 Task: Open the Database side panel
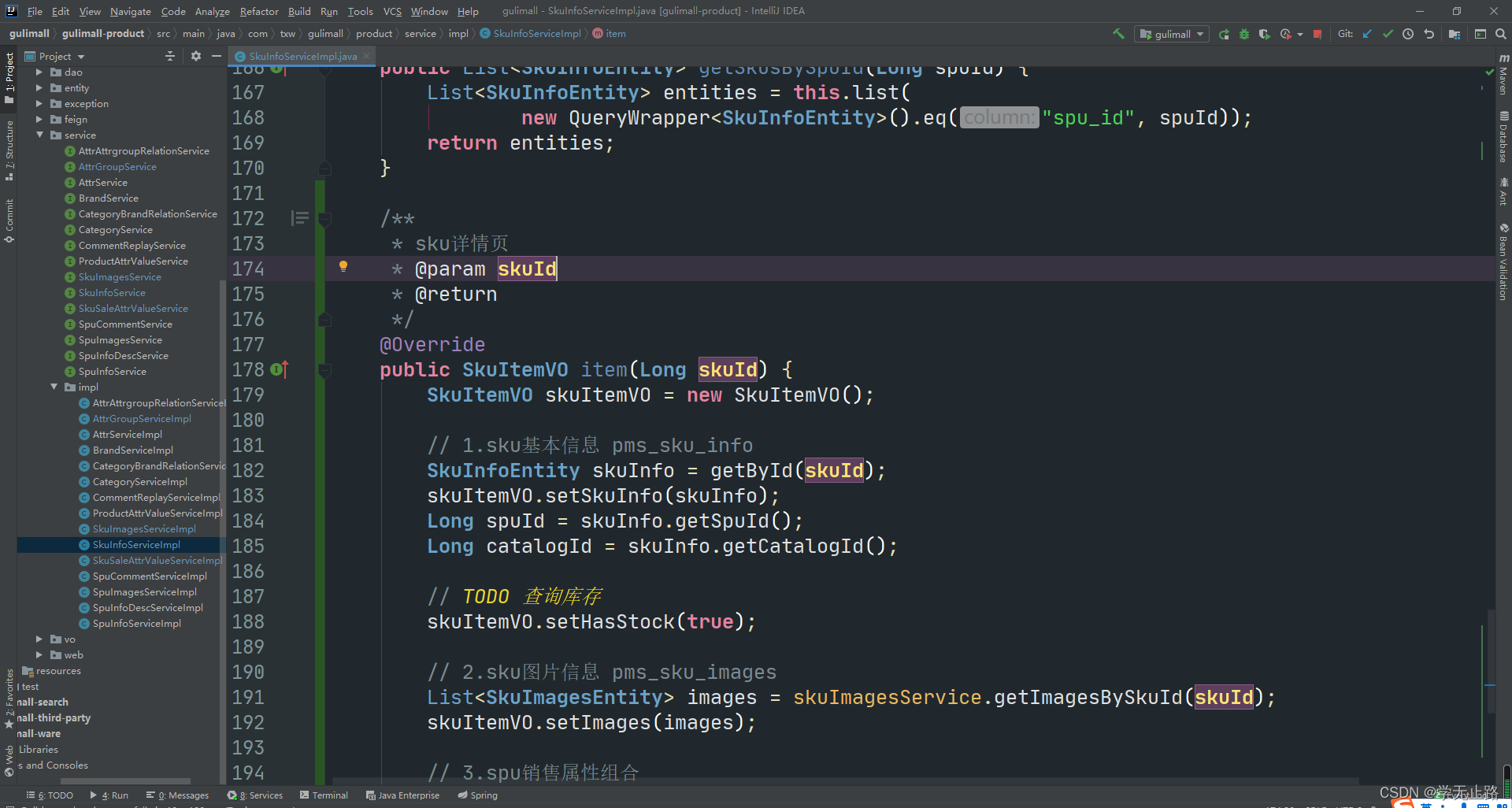1503,137
